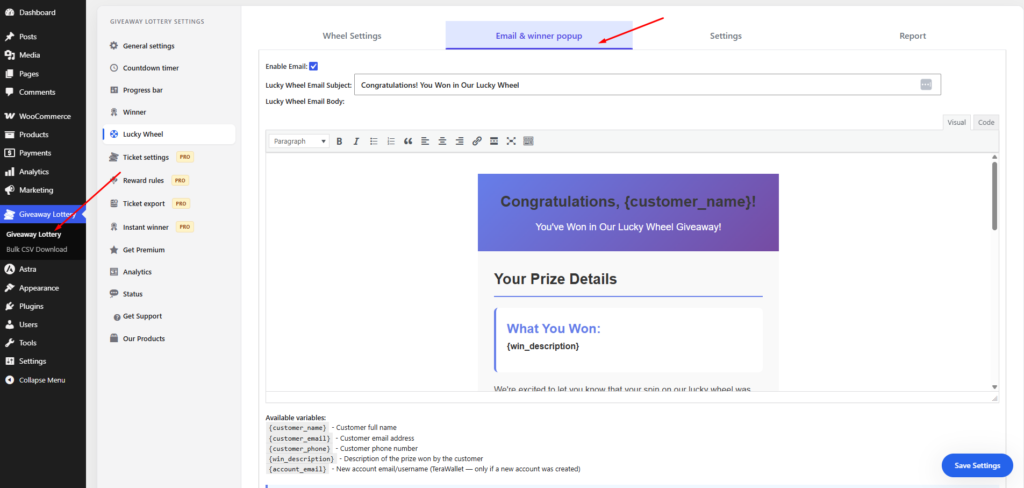This screenshot has width=1024, height=488.
Task: Open Winner settings
Action: tap(168, 112)
